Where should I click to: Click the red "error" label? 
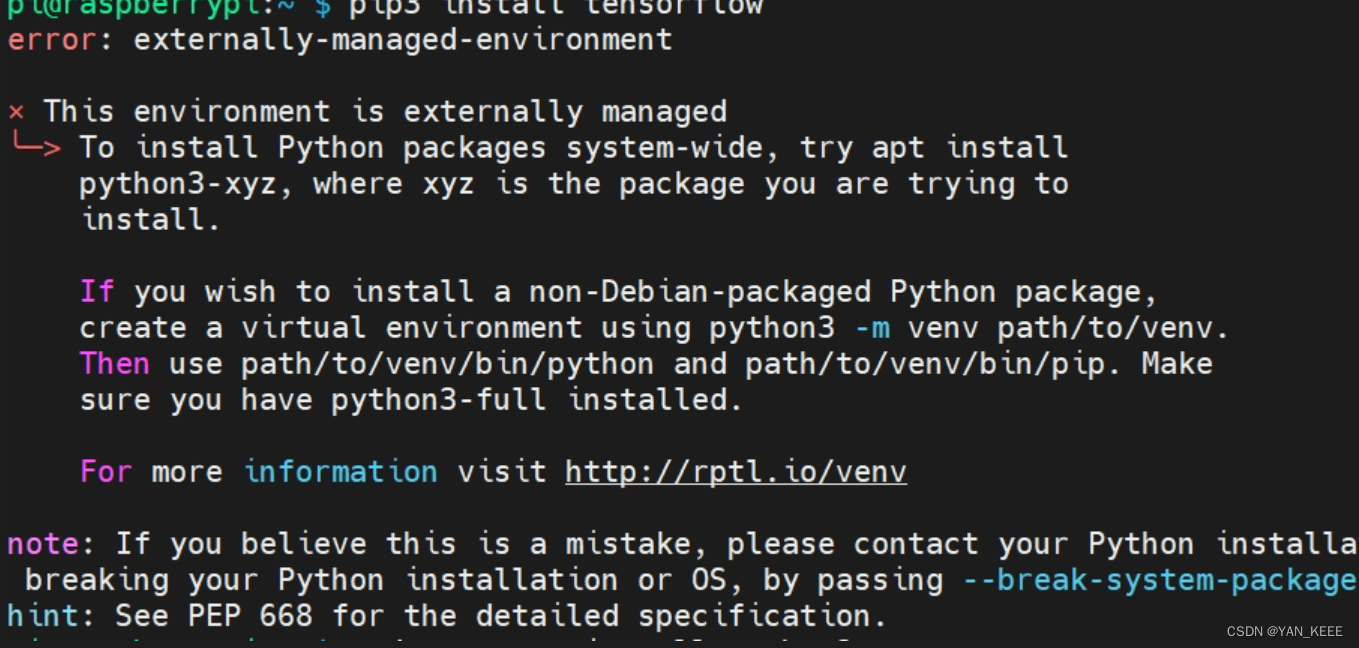pos(52,40)
